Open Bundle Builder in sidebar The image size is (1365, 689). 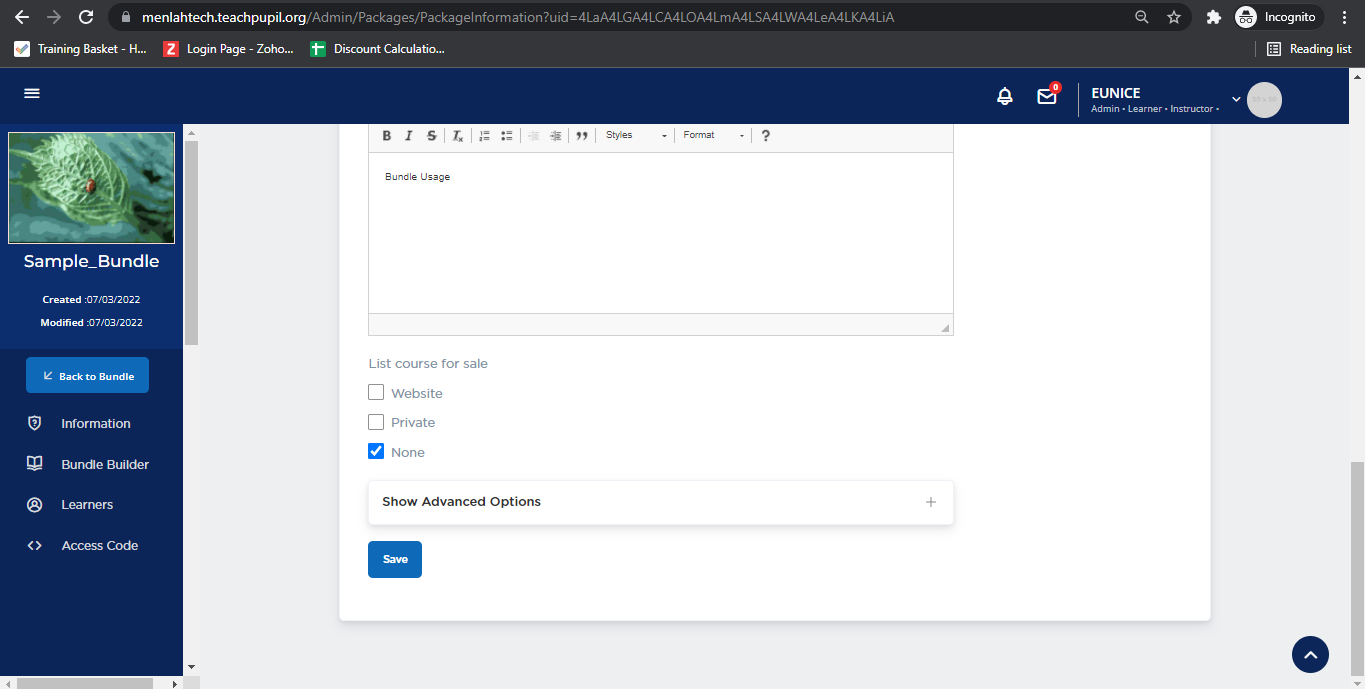(x=104, y=464)
